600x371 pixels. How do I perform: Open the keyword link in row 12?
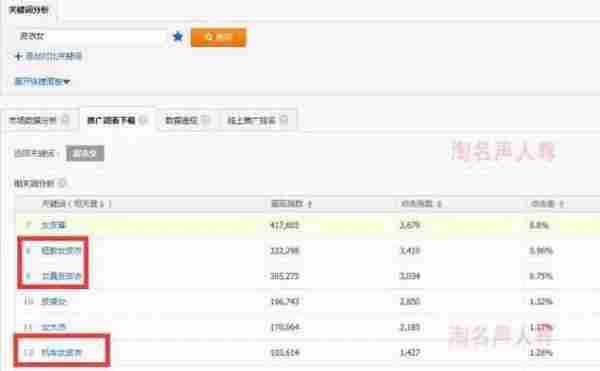coord(62,352)
